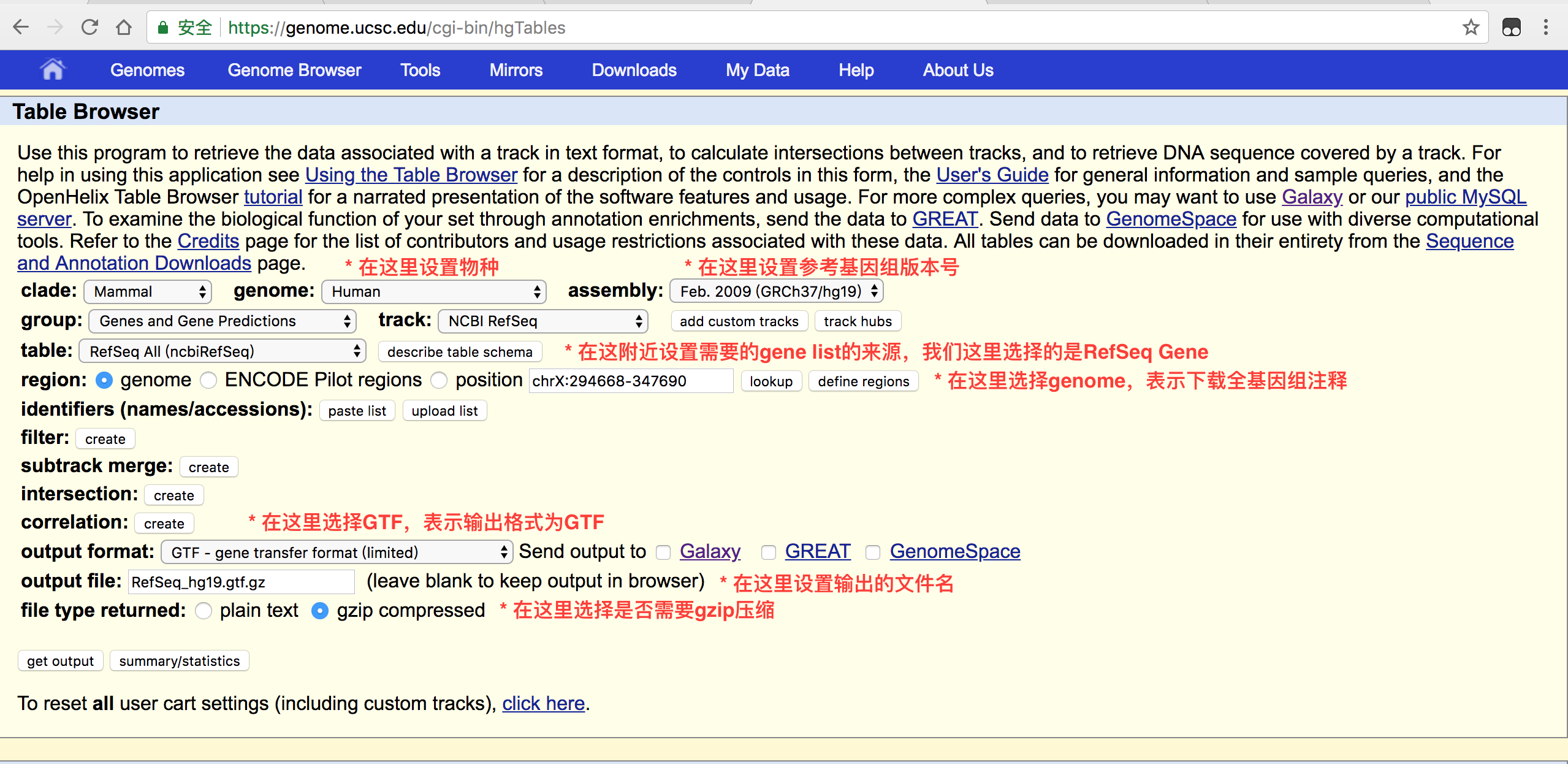Click the UCSC home icon
The height and width of the screenshot is (764, 1568).
pos(53,69)
